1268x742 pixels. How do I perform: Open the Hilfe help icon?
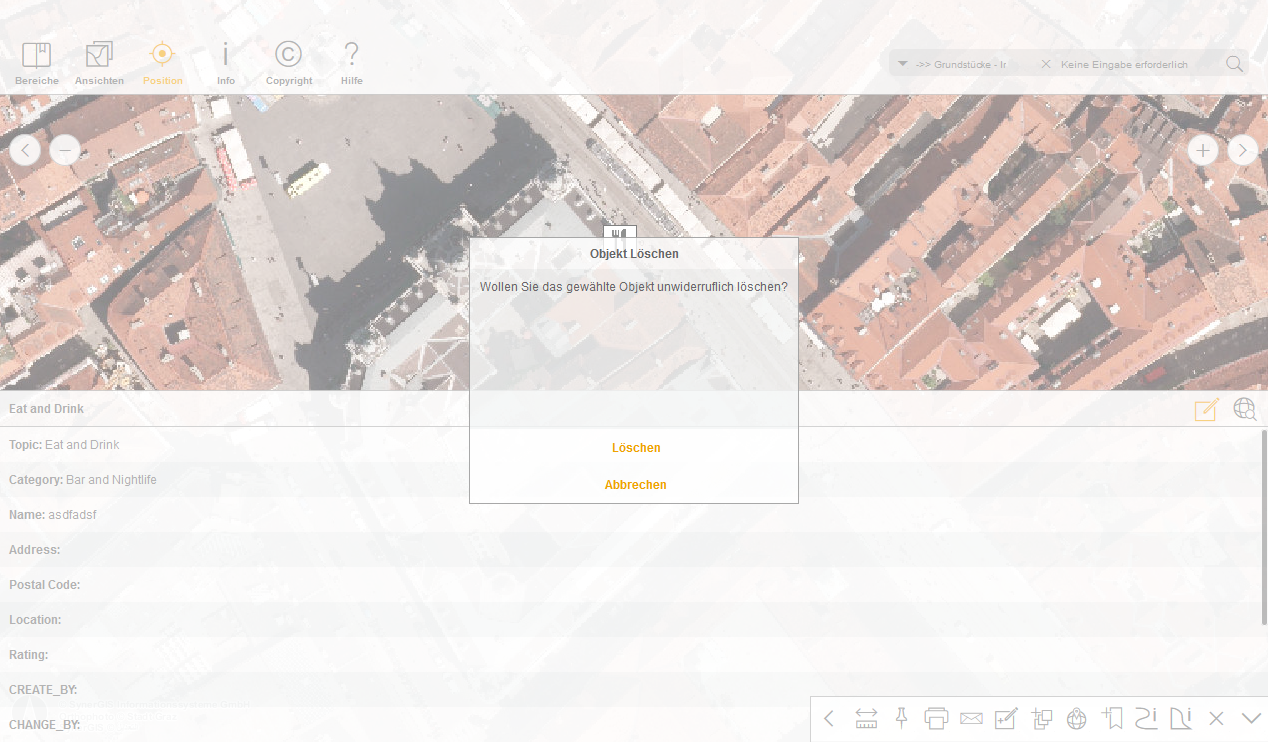(351, 63)
